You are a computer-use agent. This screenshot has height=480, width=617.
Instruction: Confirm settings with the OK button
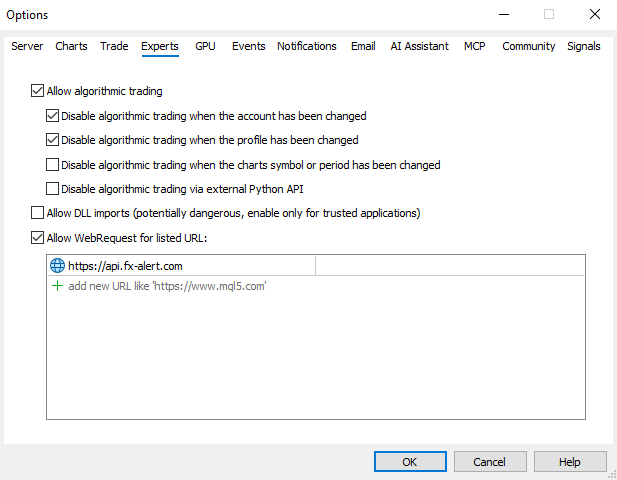(x=410, y=462)
